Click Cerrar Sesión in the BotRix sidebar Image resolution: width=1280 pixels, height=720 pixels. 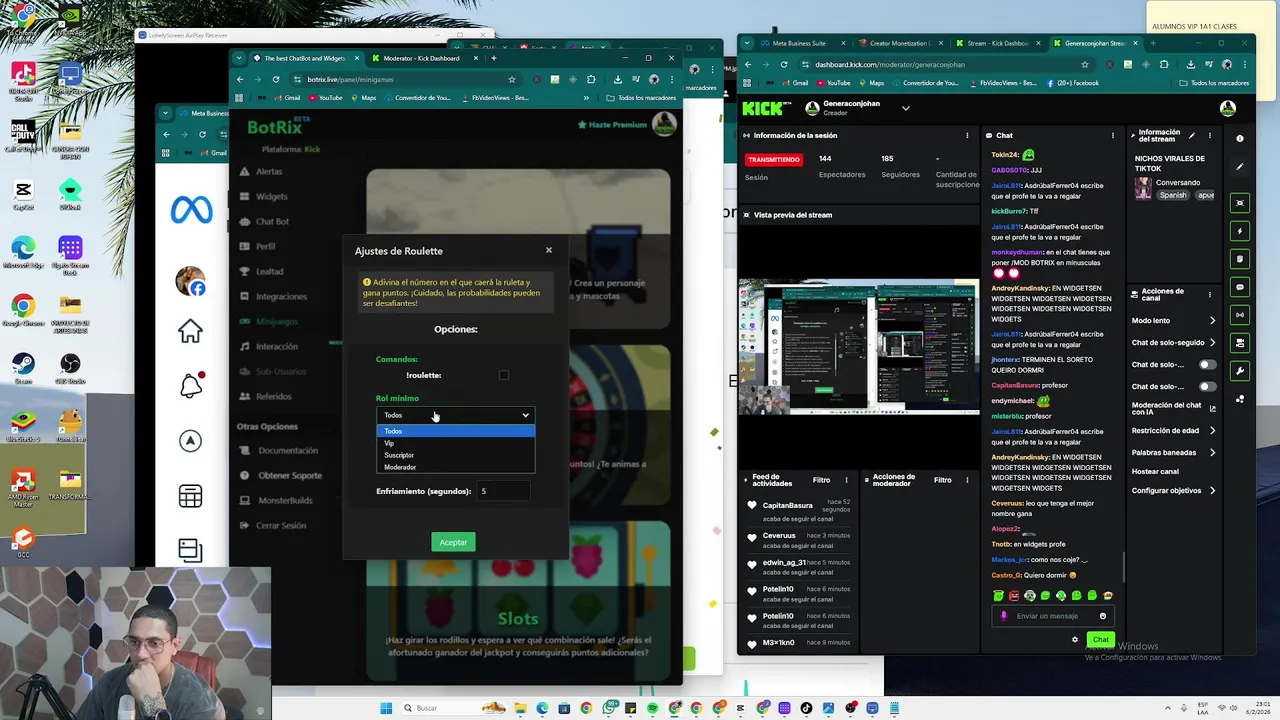[x=280, y=525]
